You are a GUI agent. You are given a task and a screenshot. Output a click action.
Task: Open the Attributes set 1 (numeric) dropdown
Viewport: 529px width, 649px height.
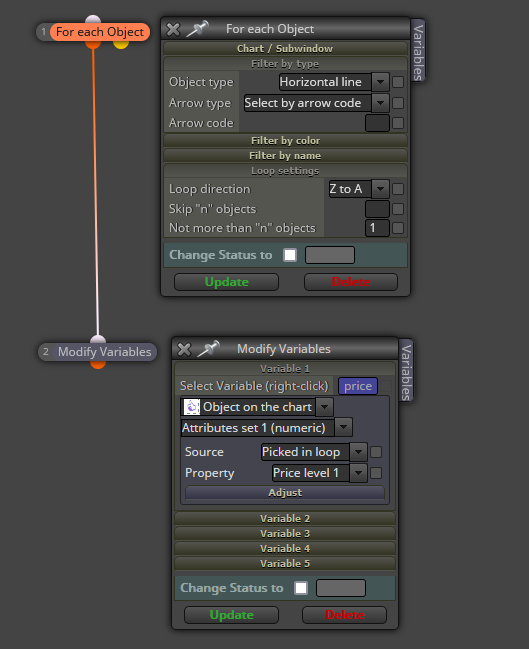[x=343, y=428]
